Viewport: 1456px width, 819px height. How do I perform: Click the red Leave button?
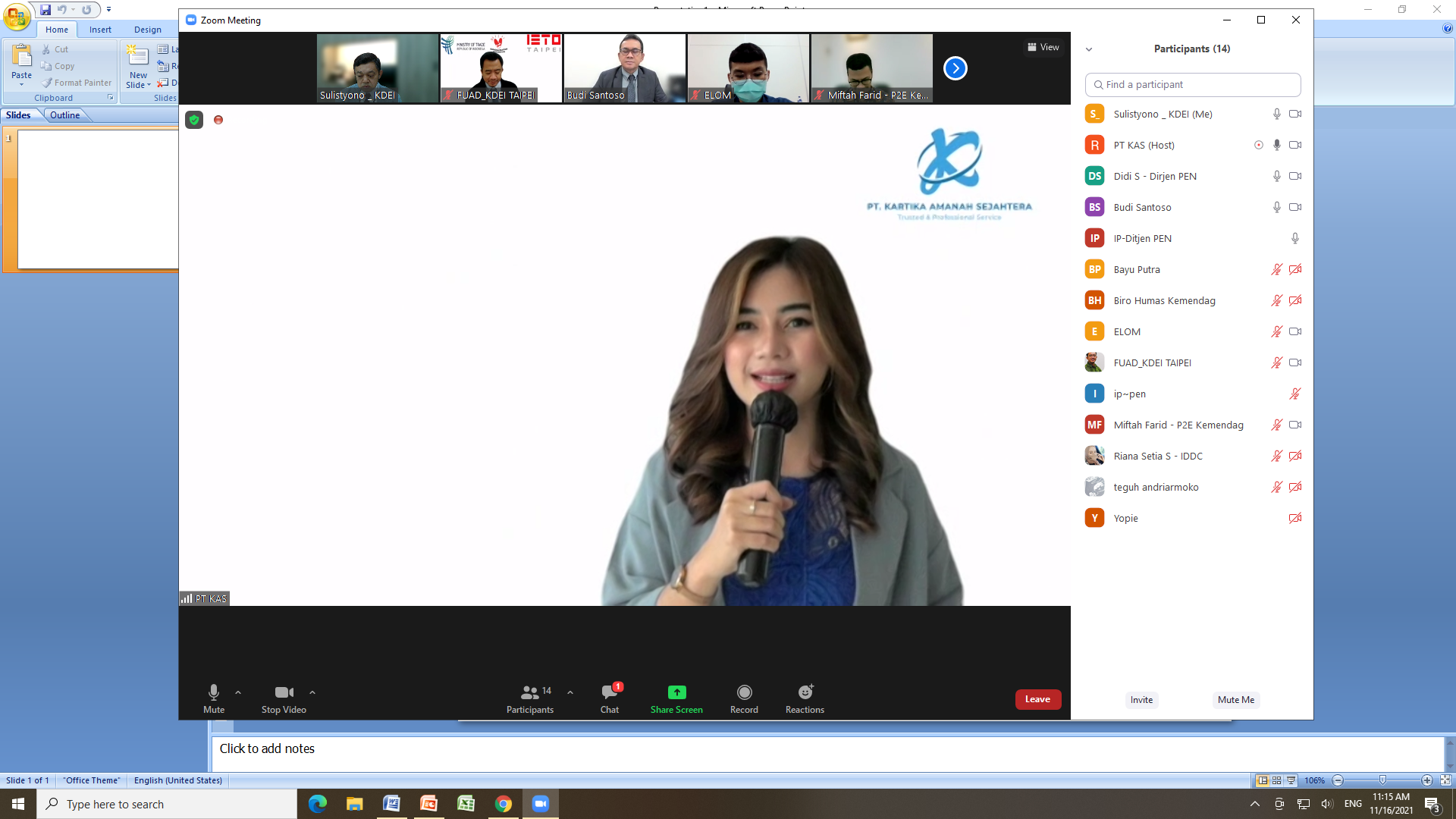point(1037,699)
